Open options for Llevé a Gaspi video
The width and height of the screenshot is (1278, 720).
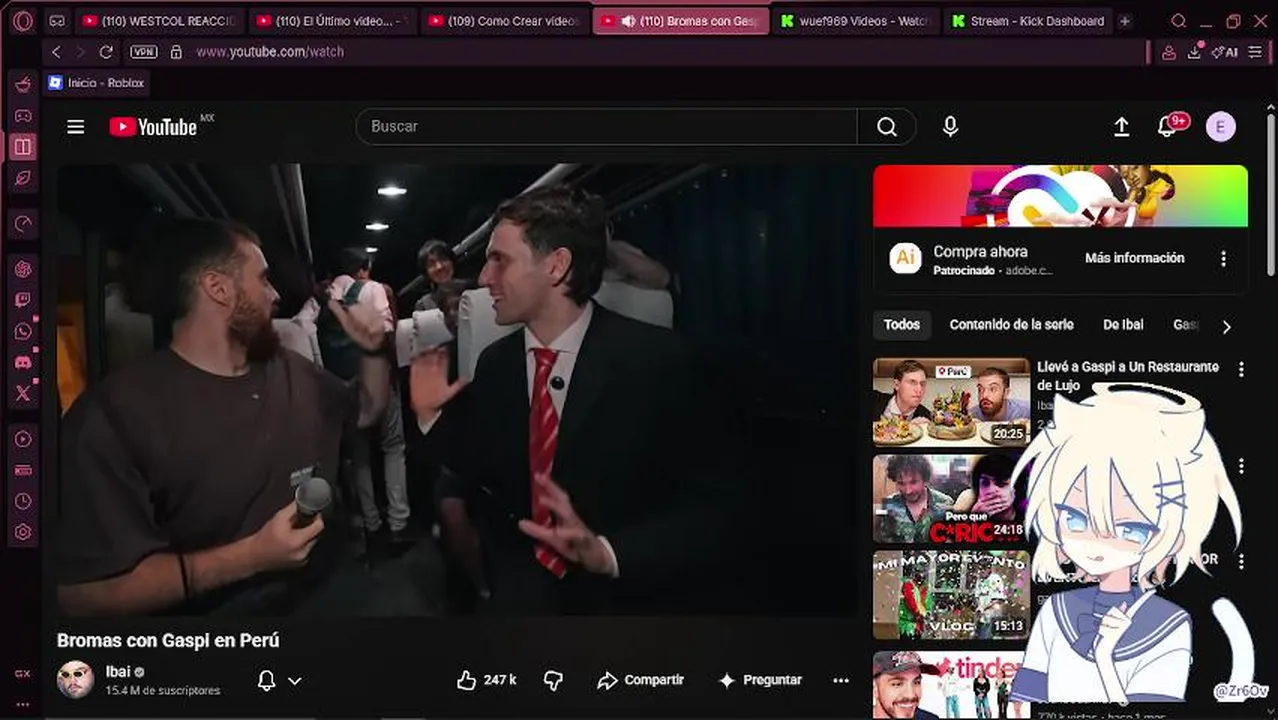point(1241,369)
